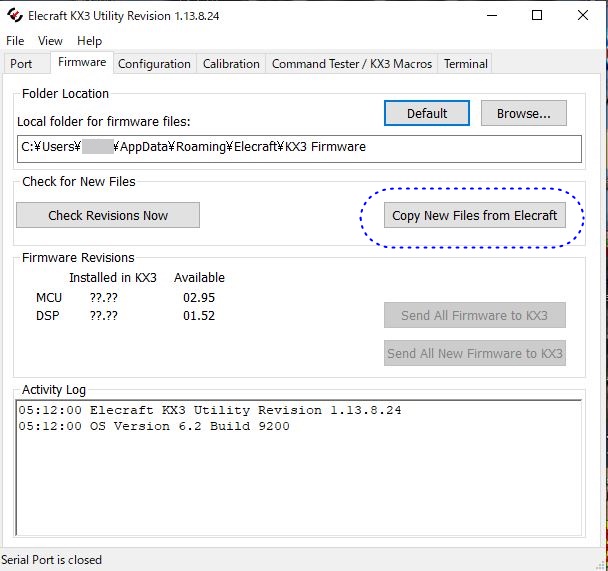
Task: Switch to the Terminal tab
Action: 466,64
